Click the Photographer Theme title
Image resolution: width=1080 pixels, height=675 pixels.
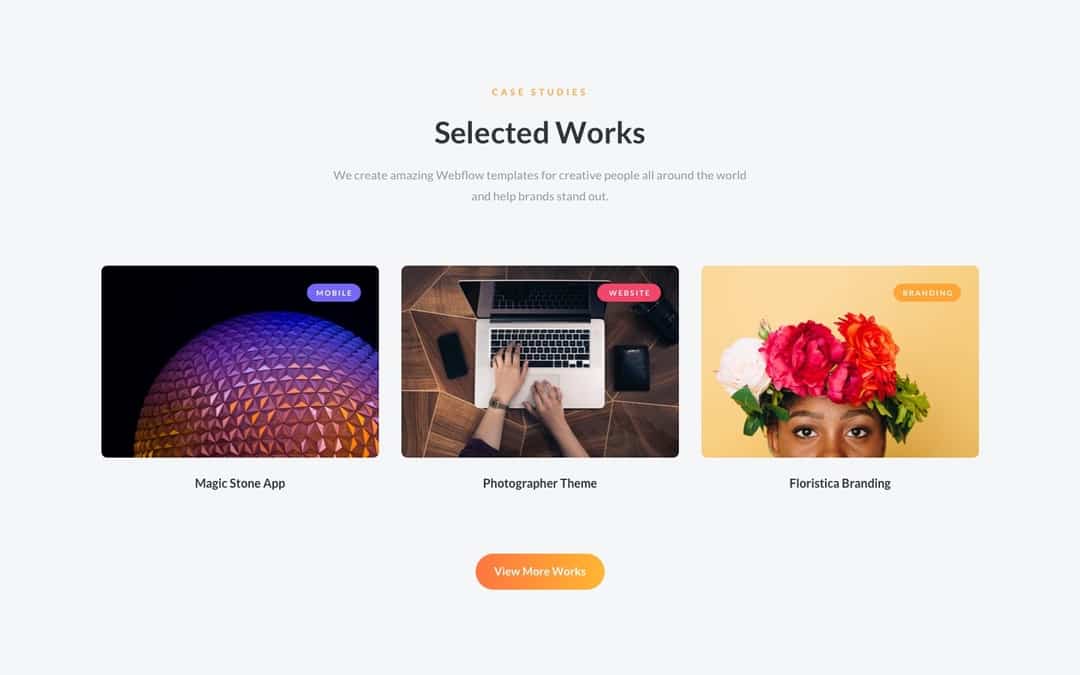[540, 484]
